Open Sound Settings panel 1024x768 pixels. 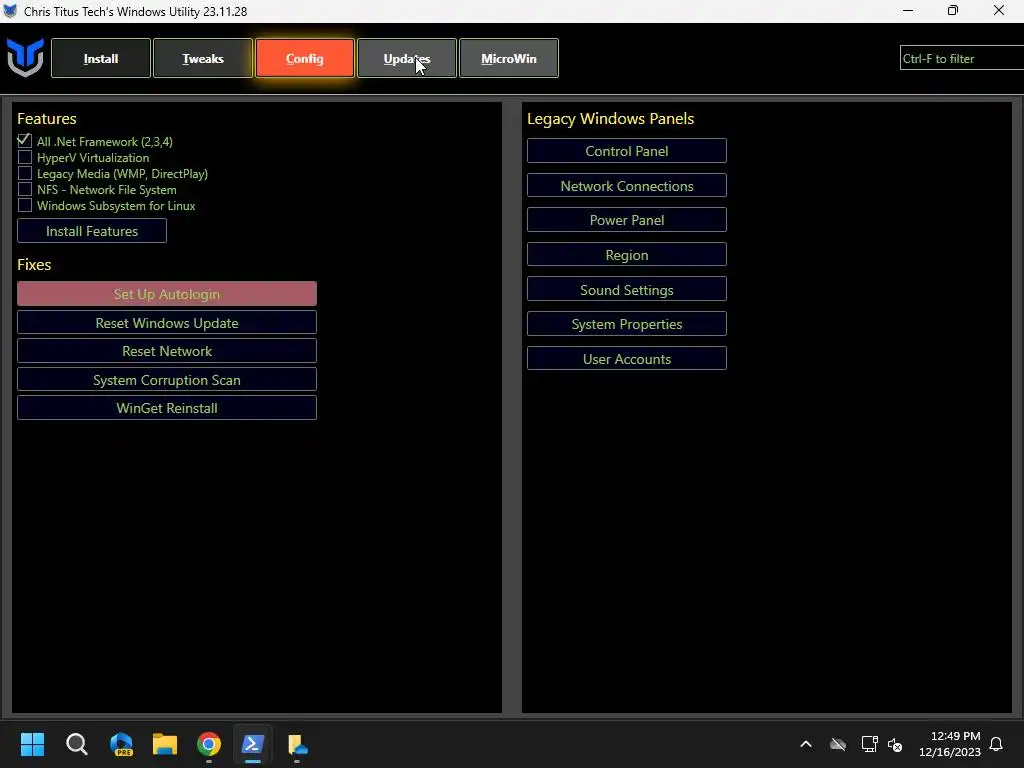click(x=627, y=289)
